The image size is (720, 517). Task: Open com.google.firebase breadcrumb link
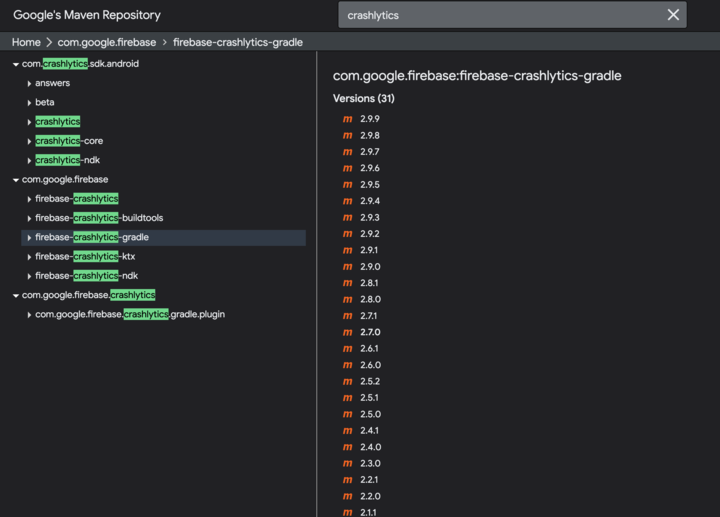coord(106,42)
